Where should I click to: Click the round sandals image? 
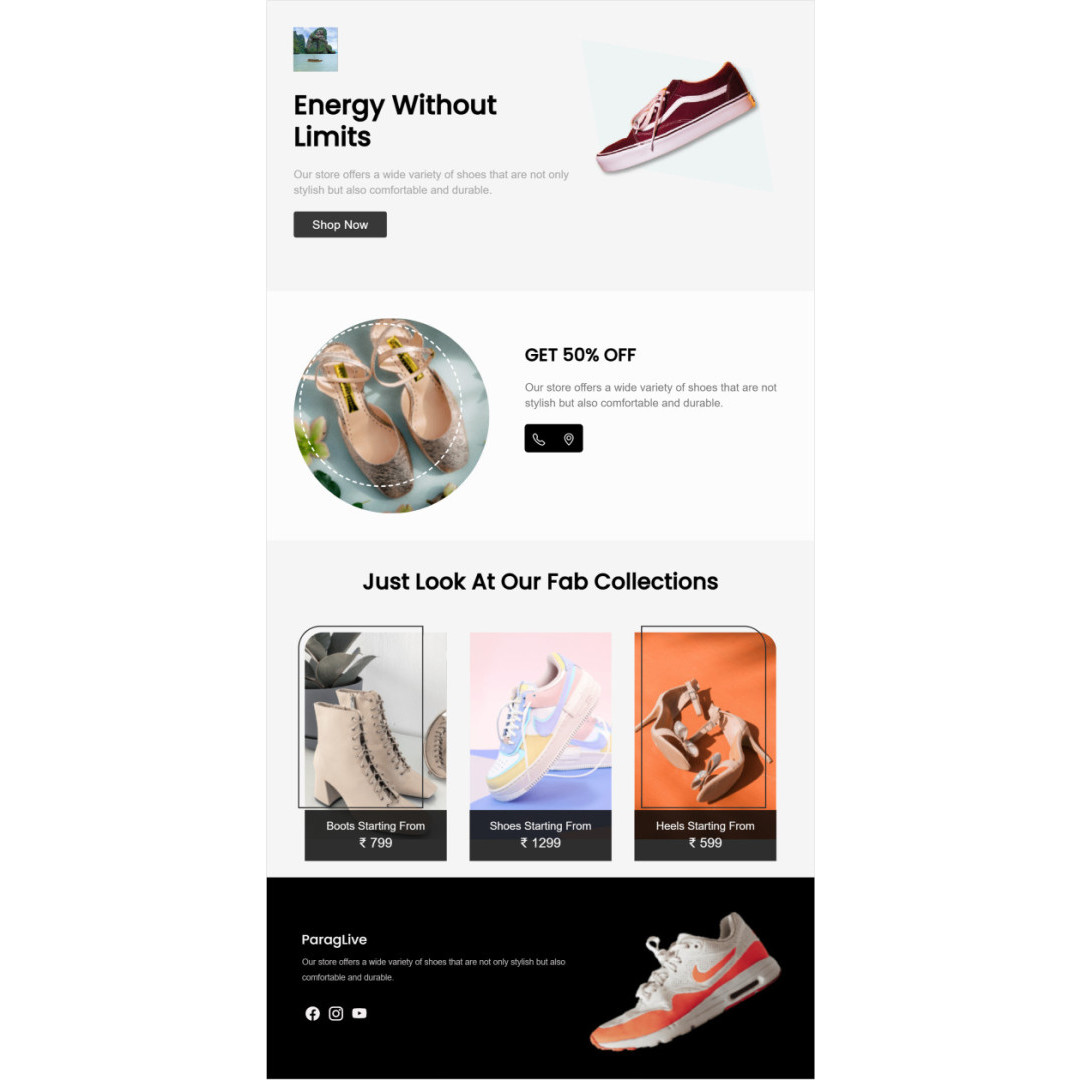coord(391,415)
